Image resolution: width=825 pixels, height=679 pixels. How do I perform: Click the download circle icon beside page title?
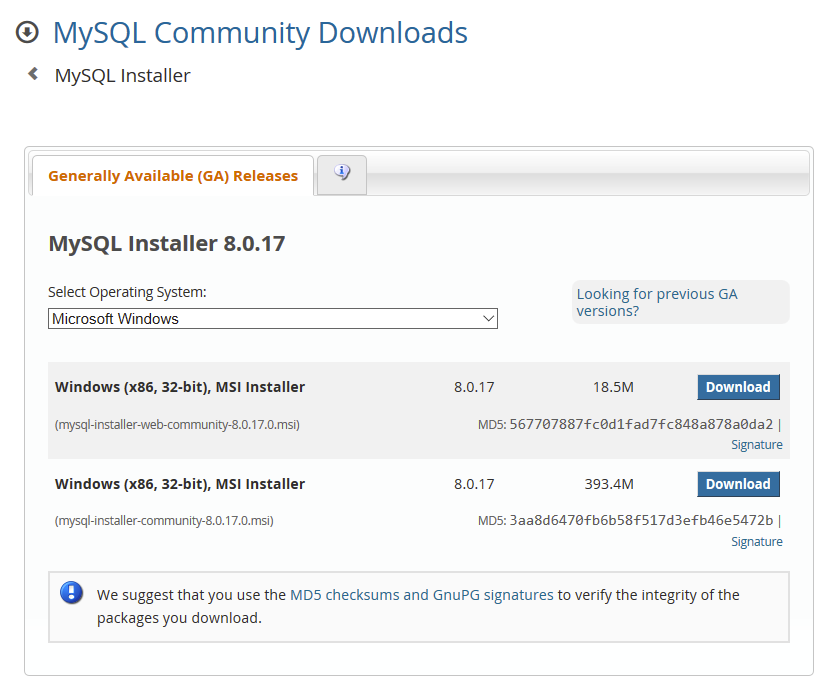[27, 32]
